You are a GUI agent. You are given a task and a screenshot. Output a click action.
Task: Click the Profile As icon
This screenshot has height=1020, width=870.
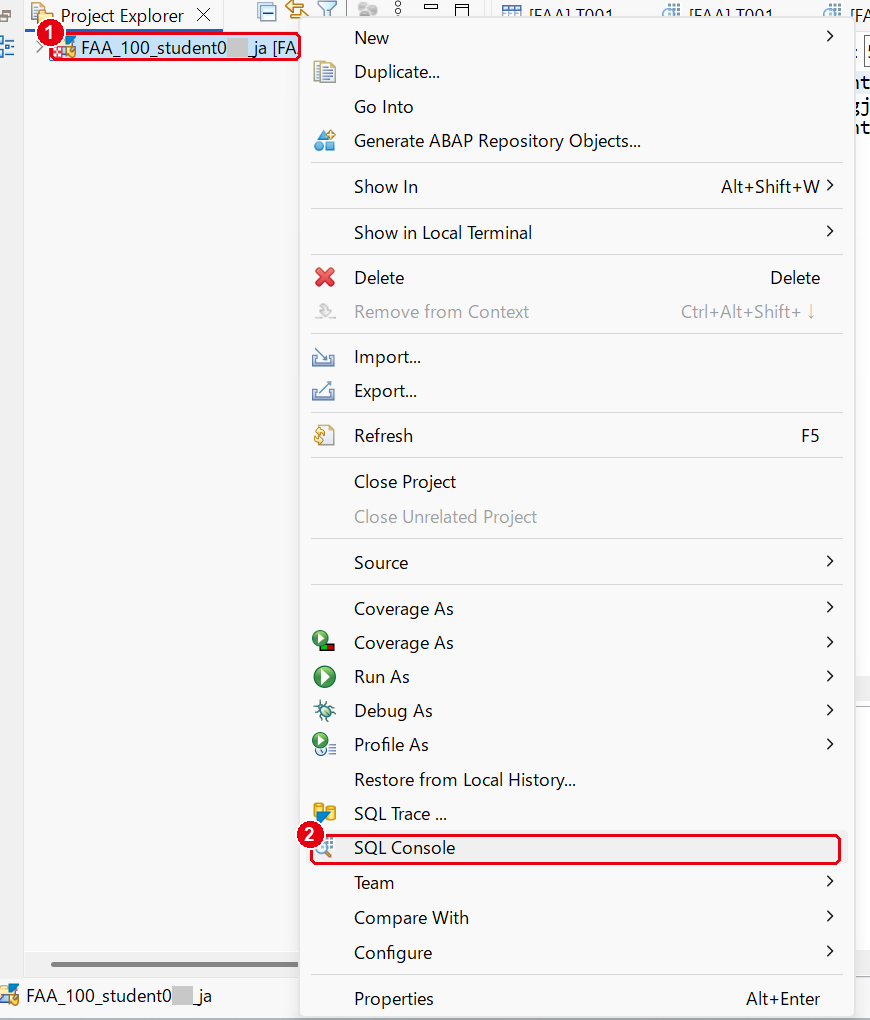[324, 744]
